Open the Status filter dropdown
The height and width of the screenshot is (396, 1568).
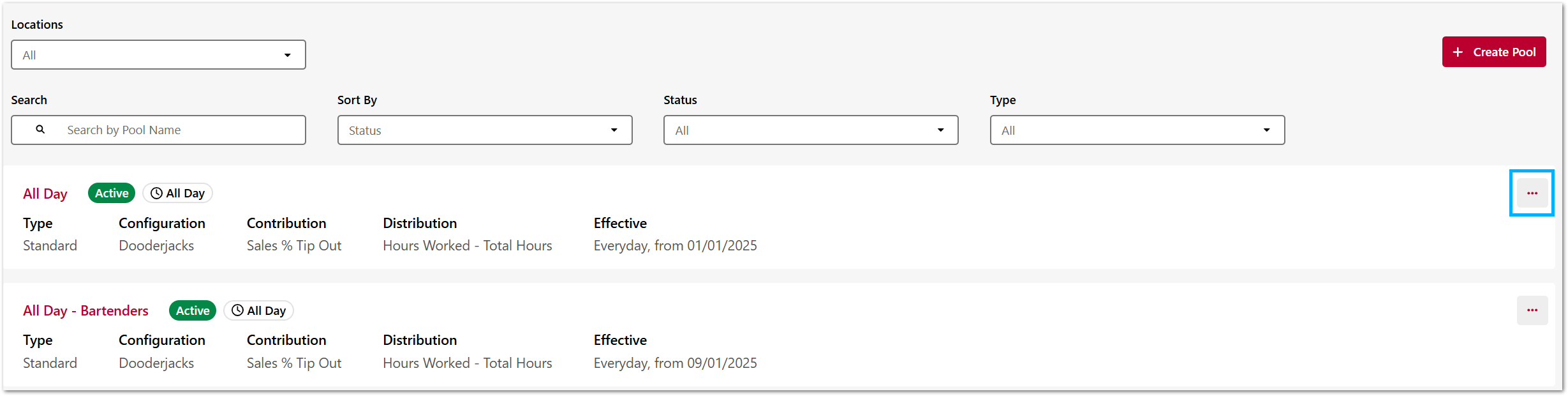coord(810,130)
